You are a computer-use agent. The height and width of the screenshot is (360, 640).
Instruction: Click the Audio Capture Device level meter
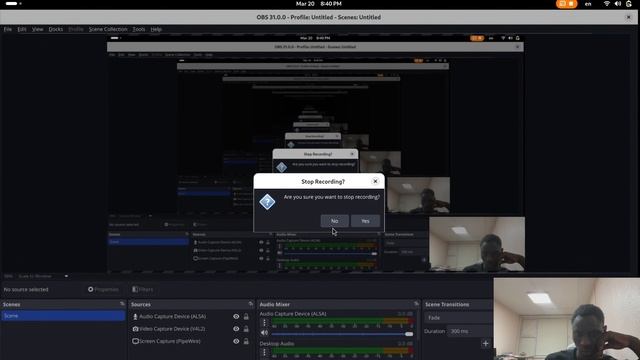click(342, 321)
